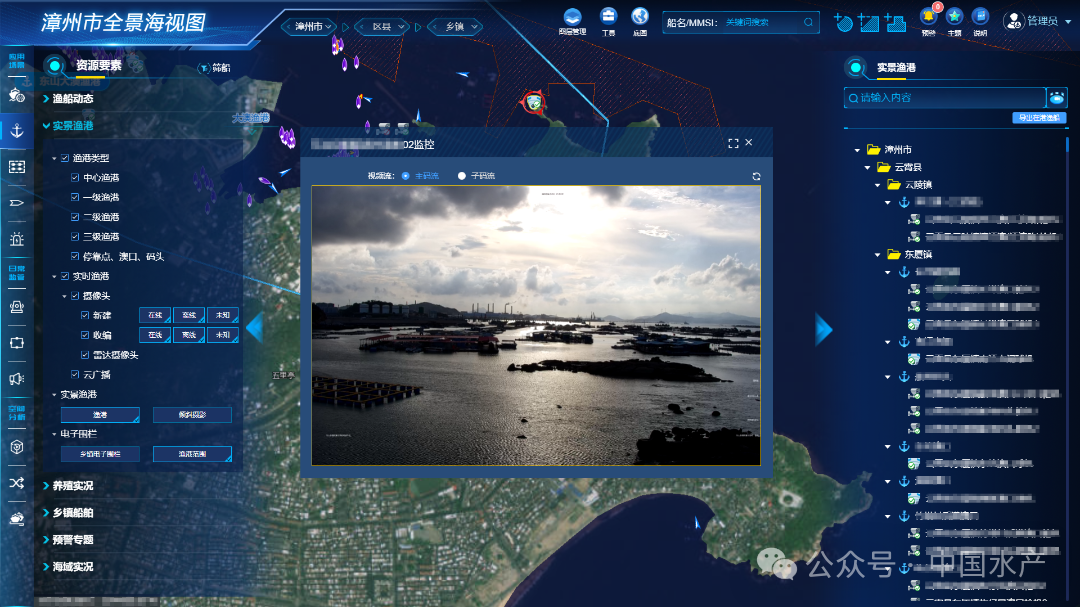Click the right blue arrow to expand panel
Image resolution: width=1080 pixels, height=607 pixels.
[x=824, y=329]
